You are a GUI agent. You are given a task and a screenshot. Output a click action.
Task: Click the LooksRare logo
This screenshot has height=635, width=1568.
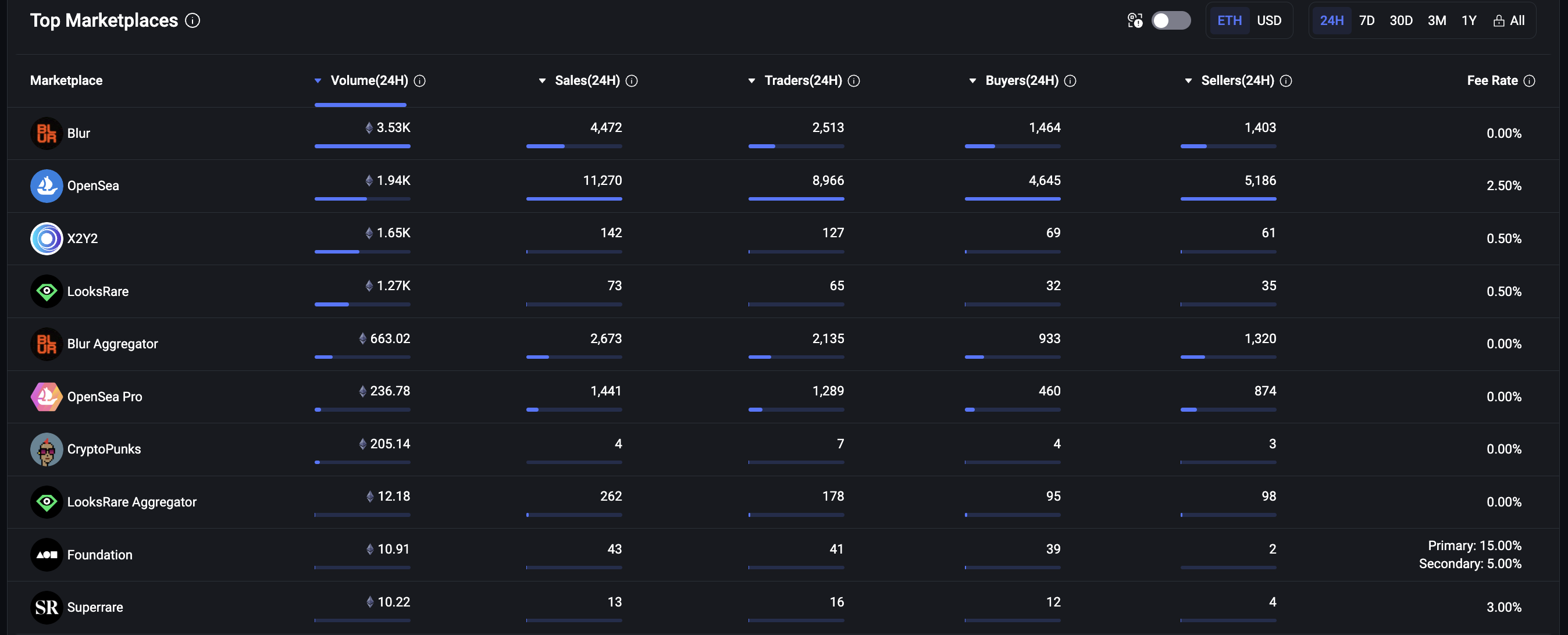coord(47,291)
